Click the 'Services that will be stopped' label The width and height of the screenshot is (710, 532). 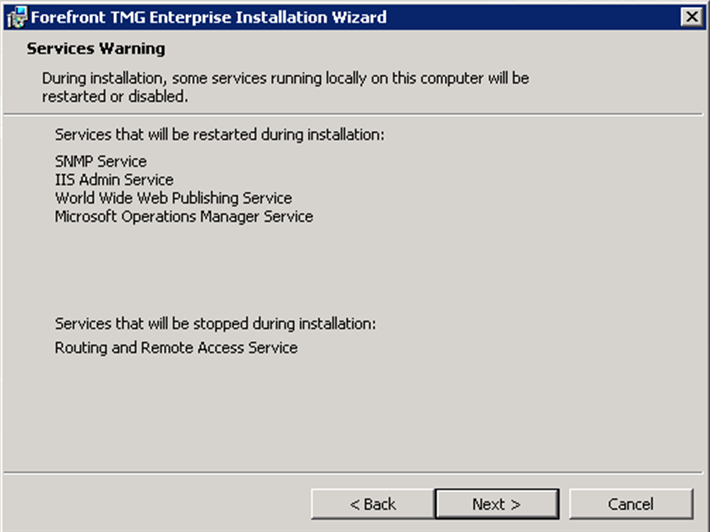215,324
